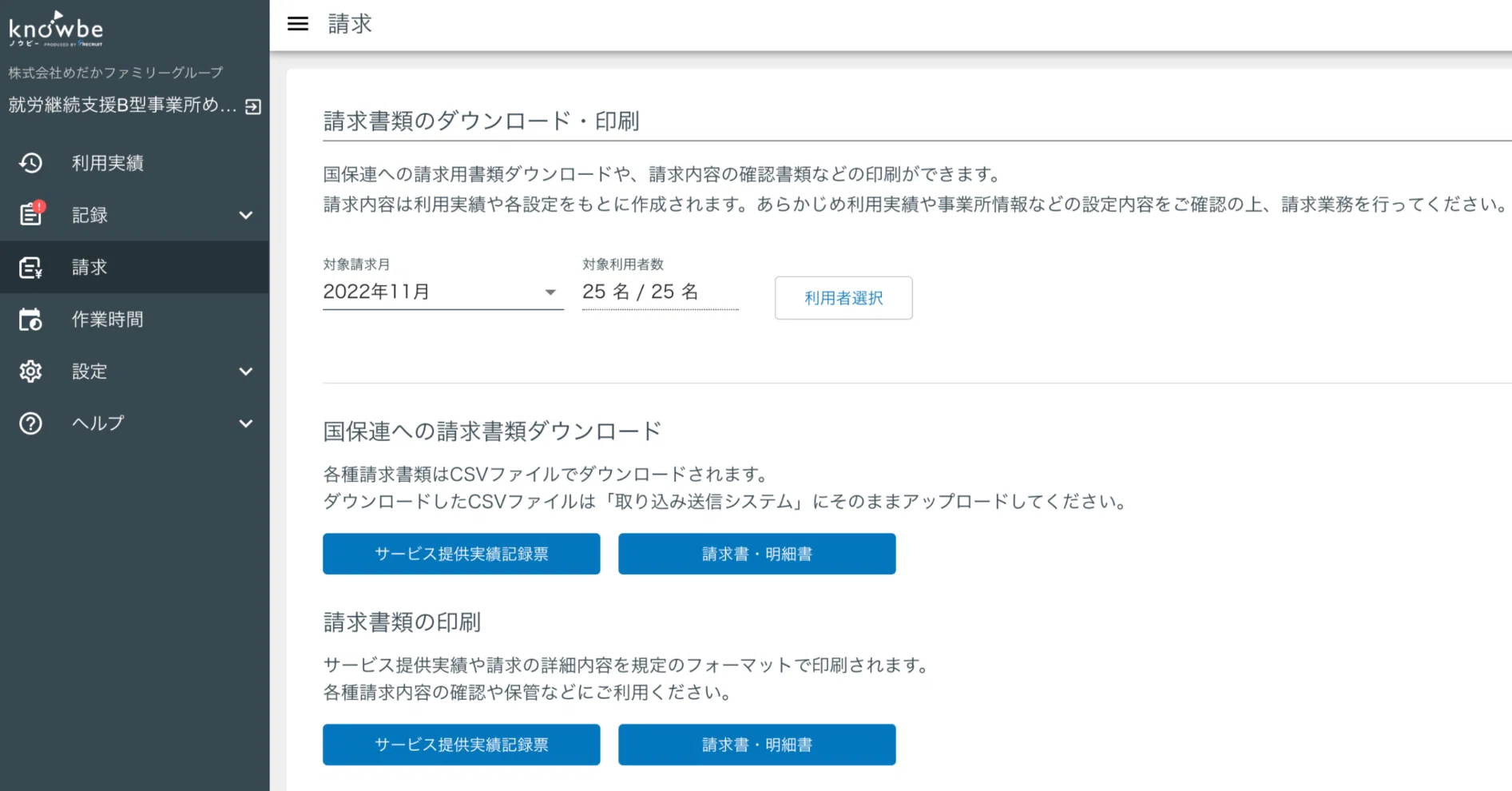Open 利用実績 in the sidebar
Viewport: 1512px width, 791px height.
(134, 163)
